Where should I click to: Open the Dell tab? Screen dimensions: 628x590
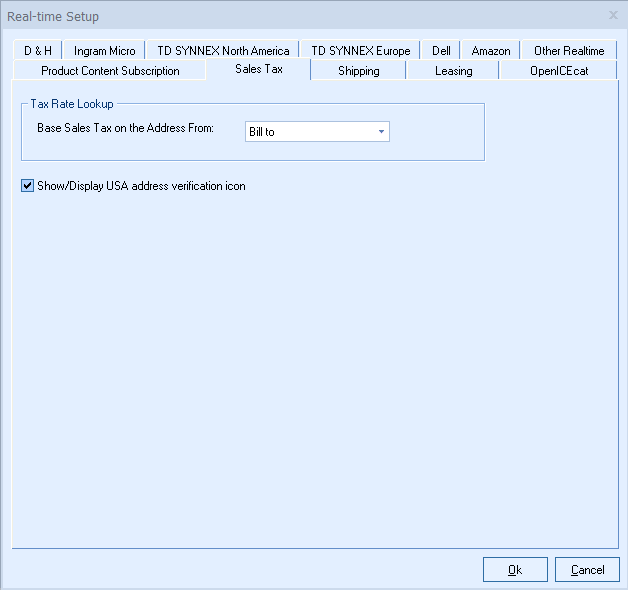pos(441,51)
